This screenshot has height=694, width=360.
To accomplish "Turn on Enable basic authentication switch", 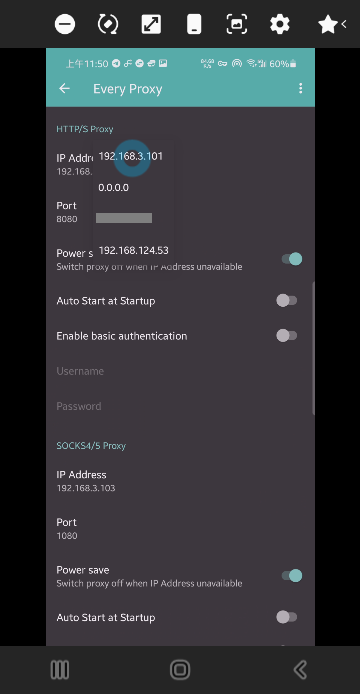I will click(x=286, y=336).
